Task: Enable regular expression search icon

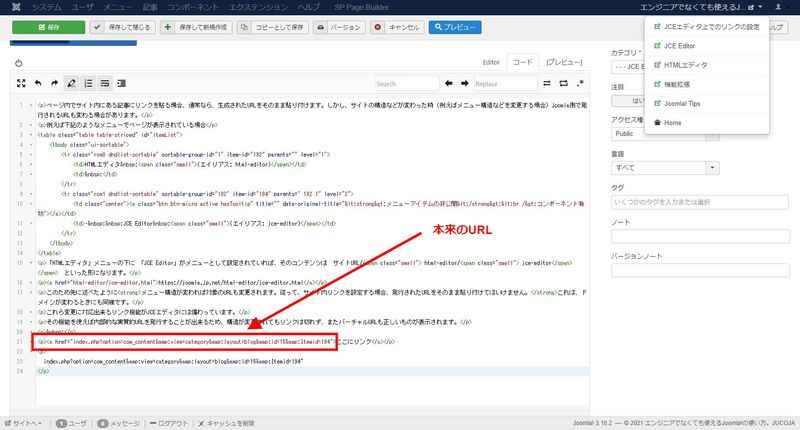Action: [x=580, y=84]
